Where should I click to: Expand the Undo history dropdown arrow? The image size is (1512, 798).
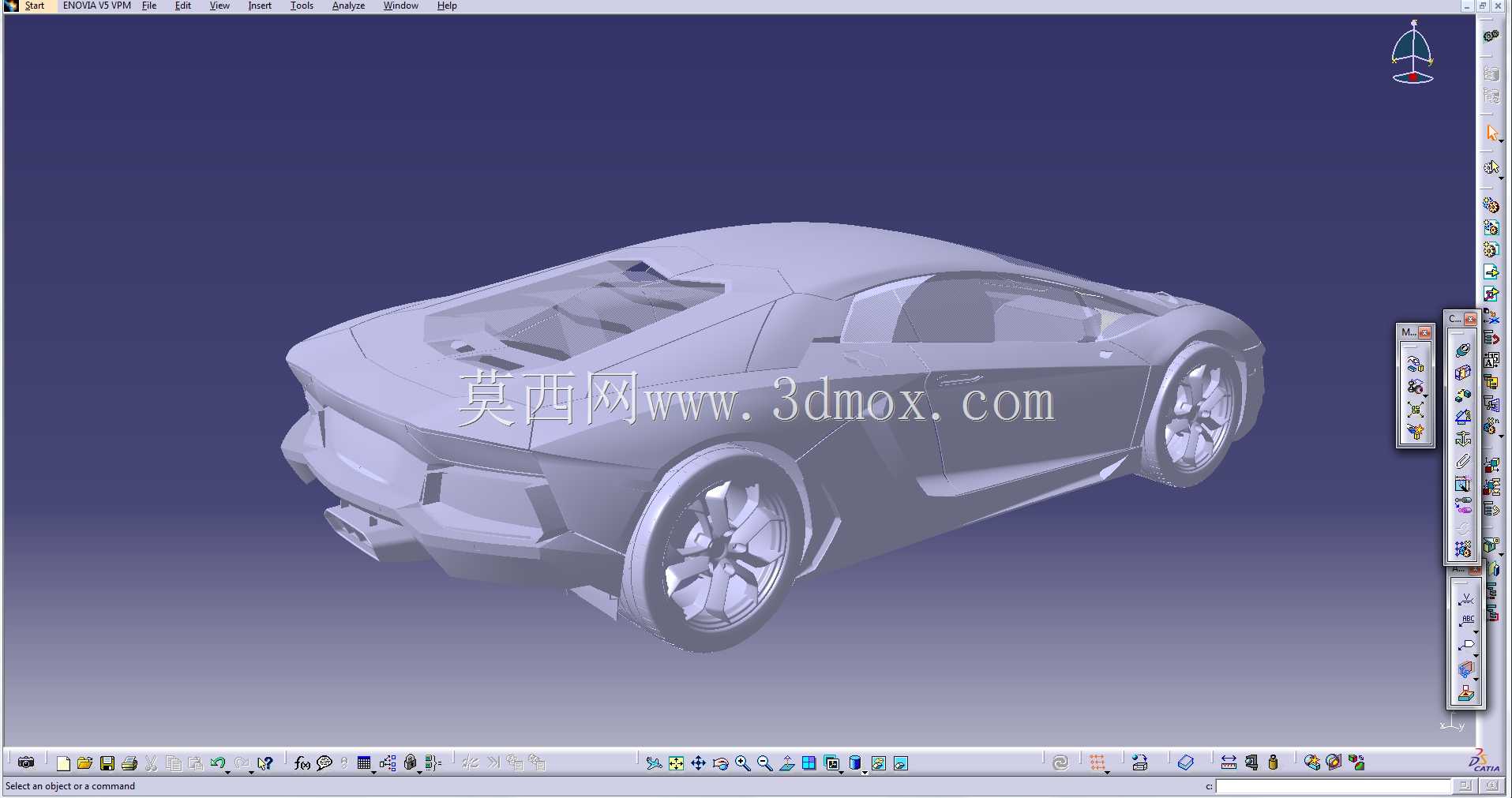click(228, 772)
